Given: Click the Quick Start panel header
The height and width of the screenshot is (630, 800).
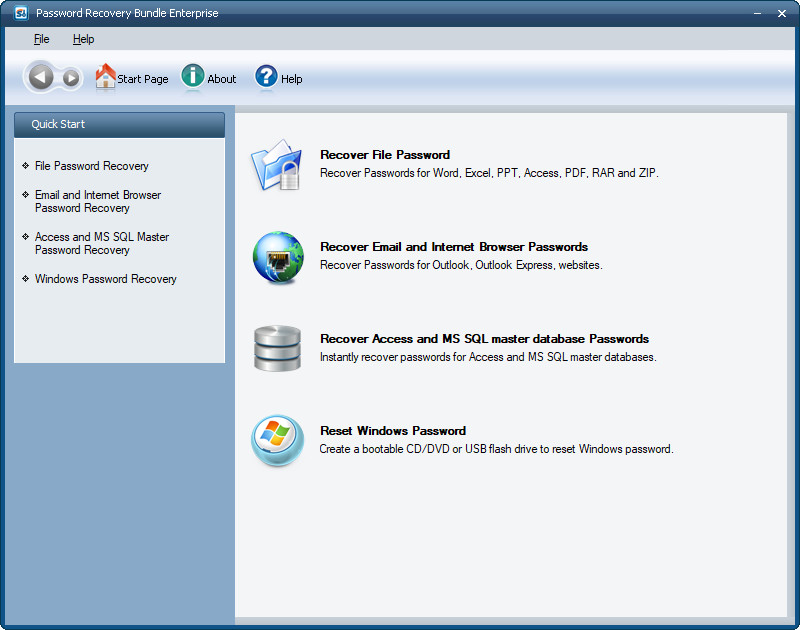Looking at the screenshot, I should [119, 125].
